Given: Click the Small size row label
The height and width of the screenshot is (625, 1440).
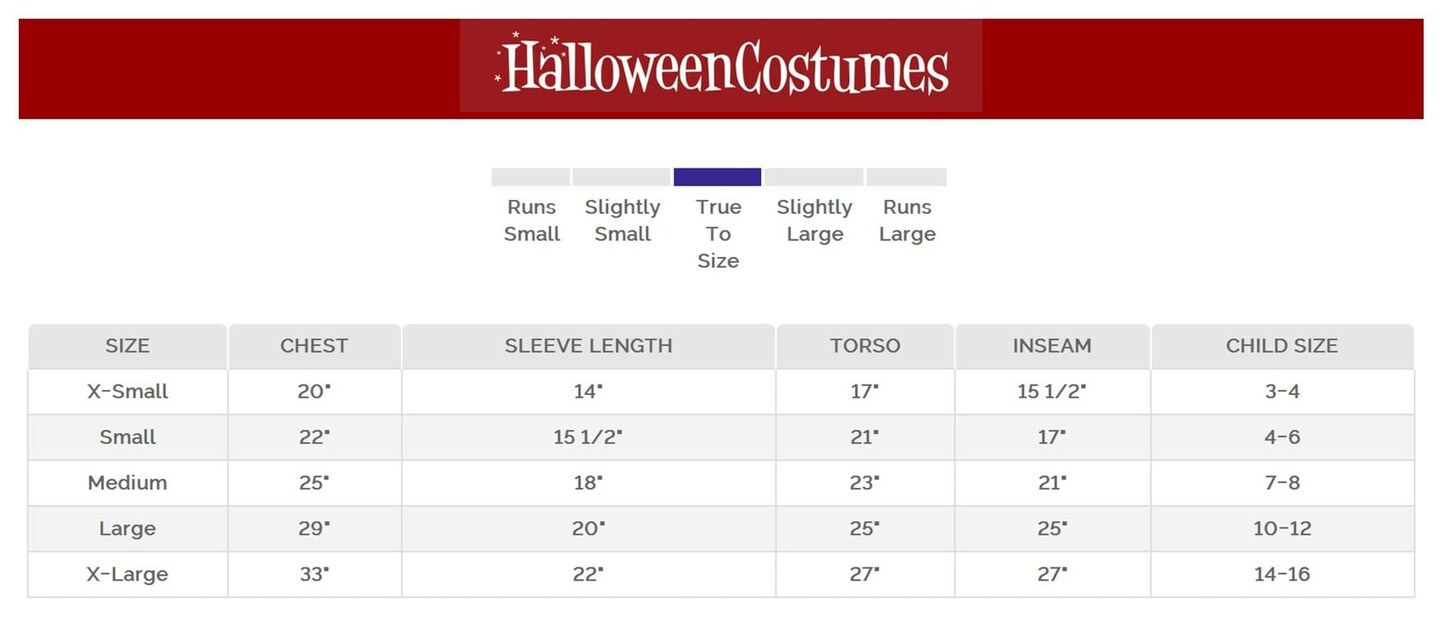Looking at the screenshot, I should coord(127,437).
